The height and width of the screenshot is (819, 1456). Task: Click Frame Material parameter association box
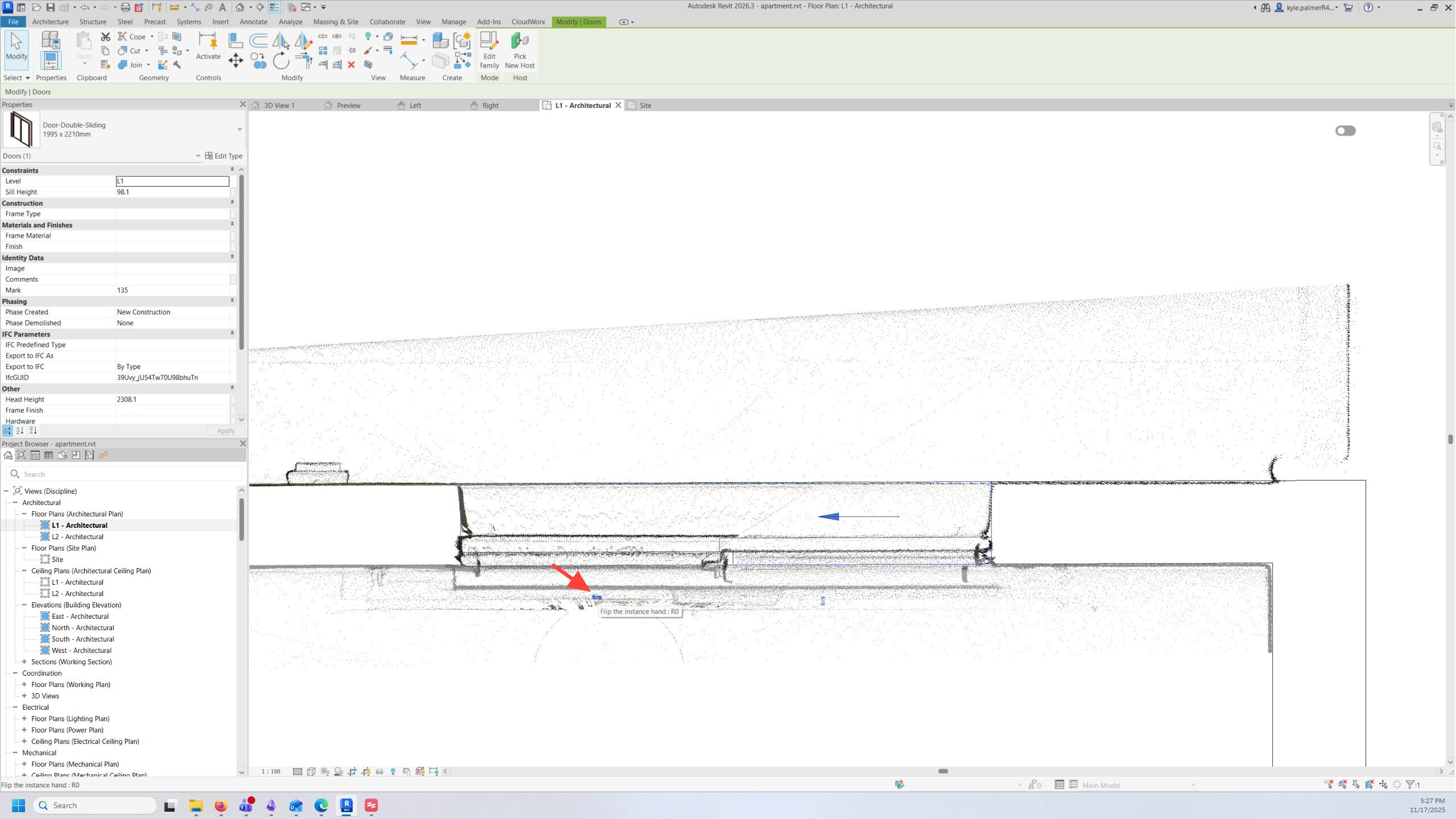[x=233, y=235]
